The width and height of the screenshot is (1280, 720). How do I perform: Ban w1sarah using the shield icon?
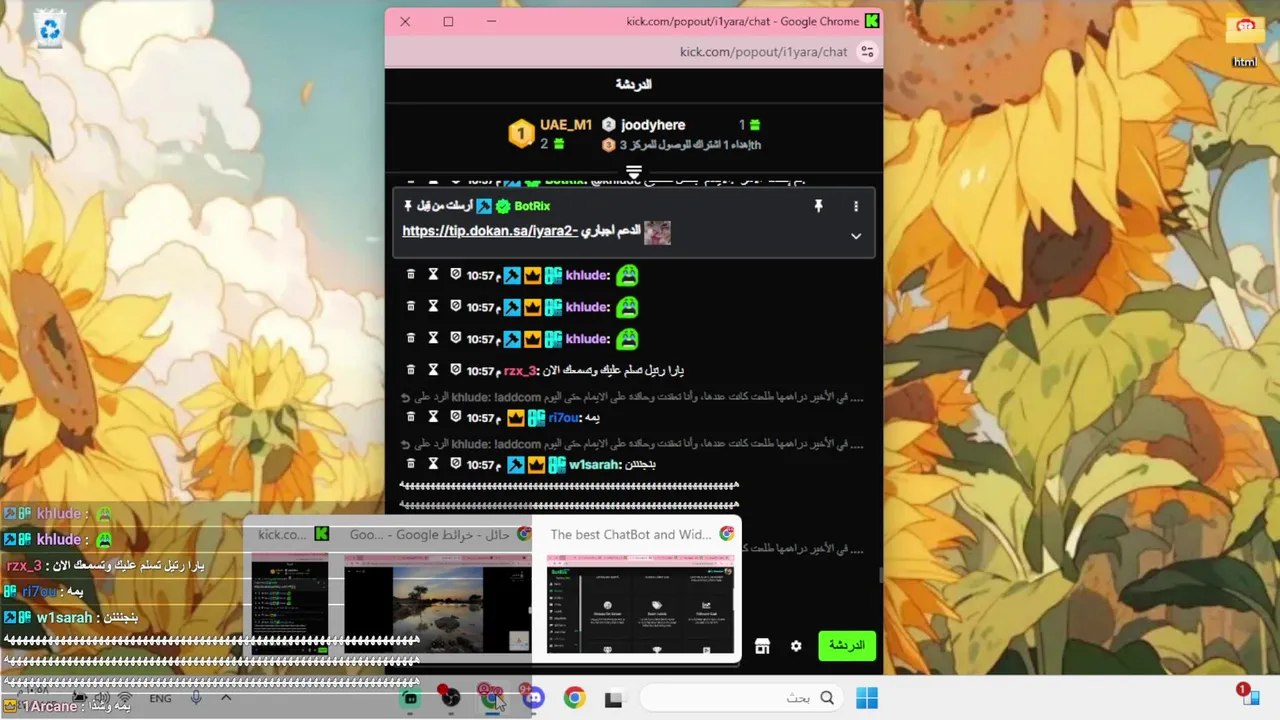(455, 463)
